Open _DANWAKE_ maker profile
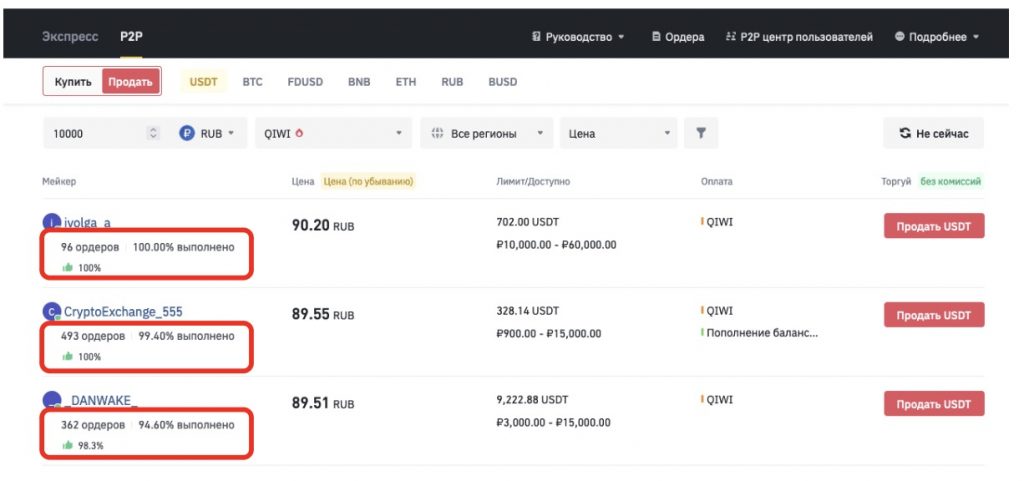This screenshot has height=481, width=1024. coord(101,400)
